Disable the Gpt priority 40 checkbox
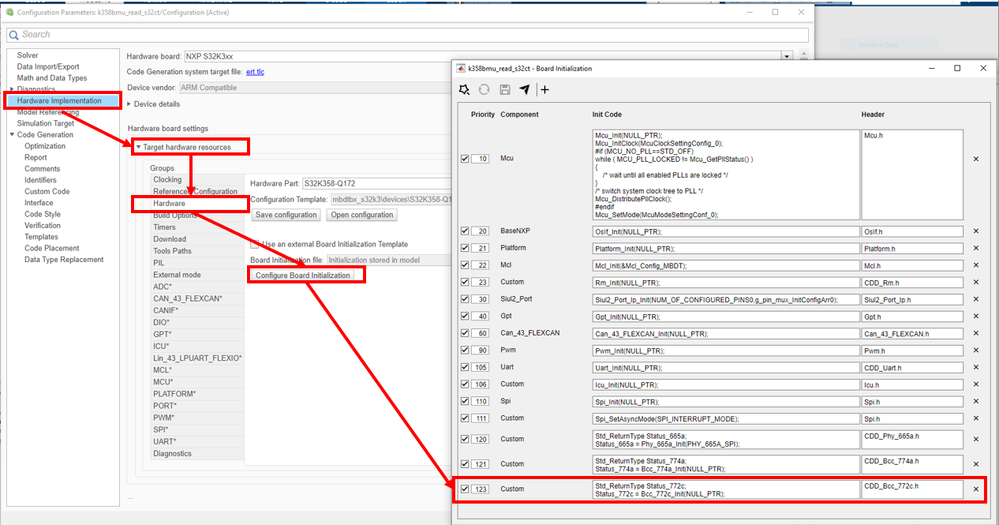The height and width of the screenshot is (525, 999). [464, 317]
